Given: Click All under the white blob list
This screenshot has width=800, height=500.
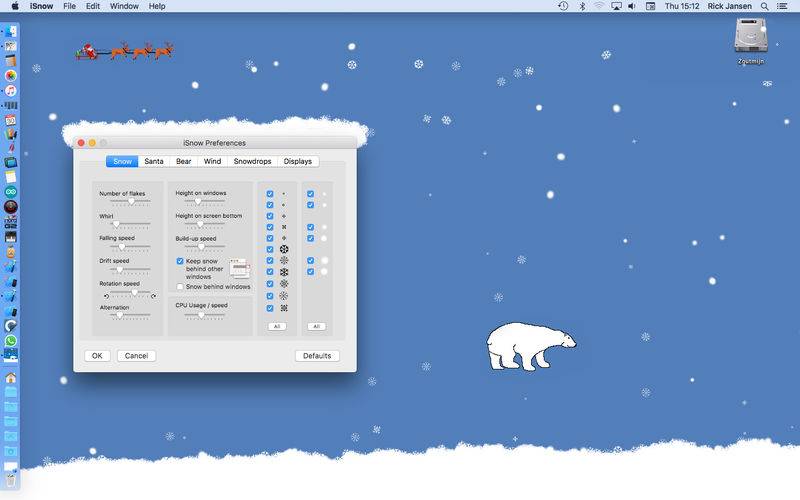Looking at the screenshot, I should point(316,326).
